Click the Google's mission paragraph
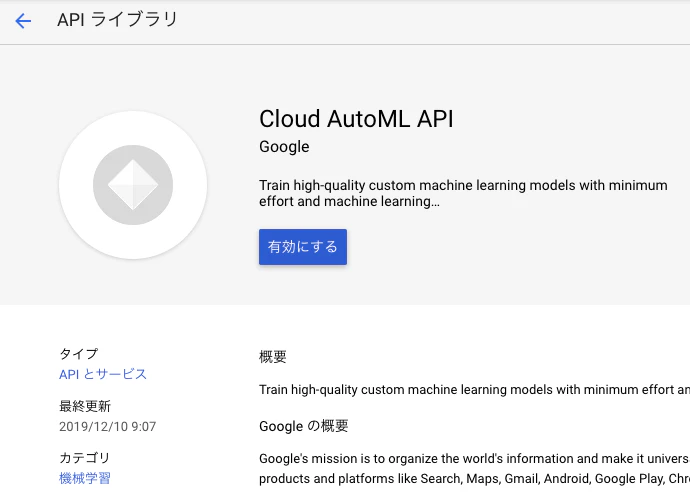Viewport: 690px width, 492px height. point(474,469)
